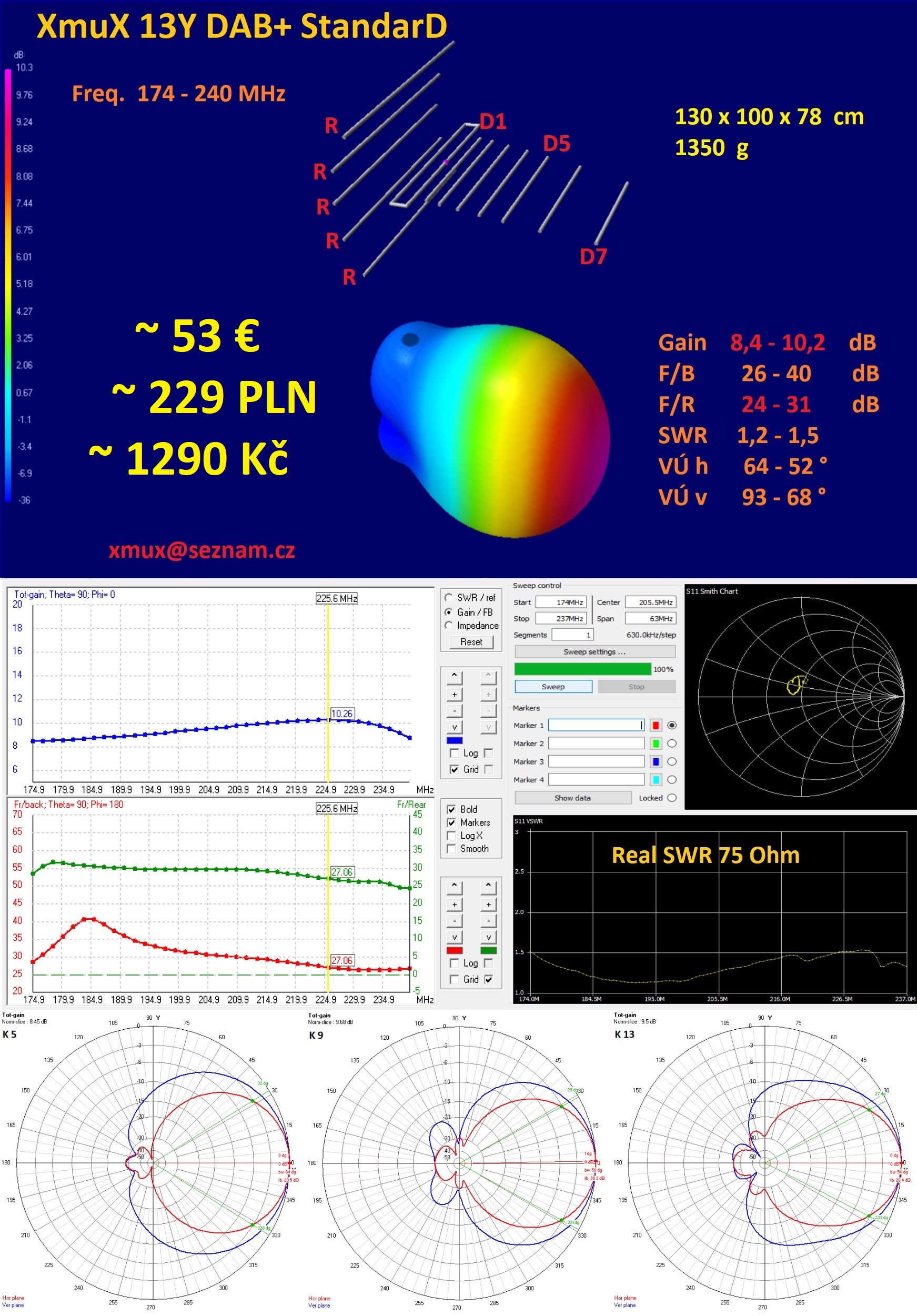This screenshot has height=1316, width=917.
Task: Zoom in blue gain scale with + button
Action: (454, 694)
